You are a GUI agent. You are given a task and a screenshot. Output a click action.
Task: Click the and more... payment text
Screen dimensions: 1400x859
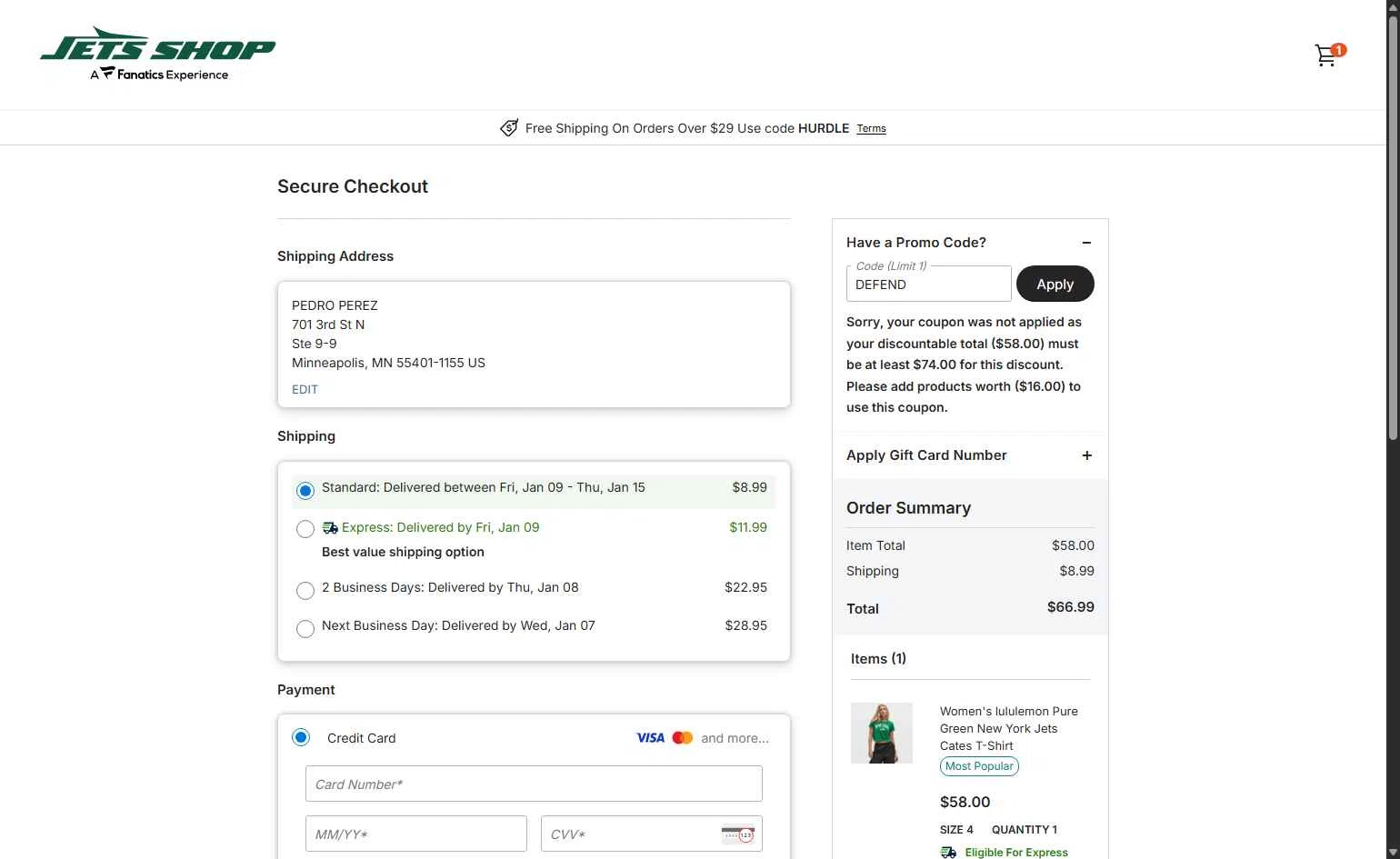click(x=735, y=738)
